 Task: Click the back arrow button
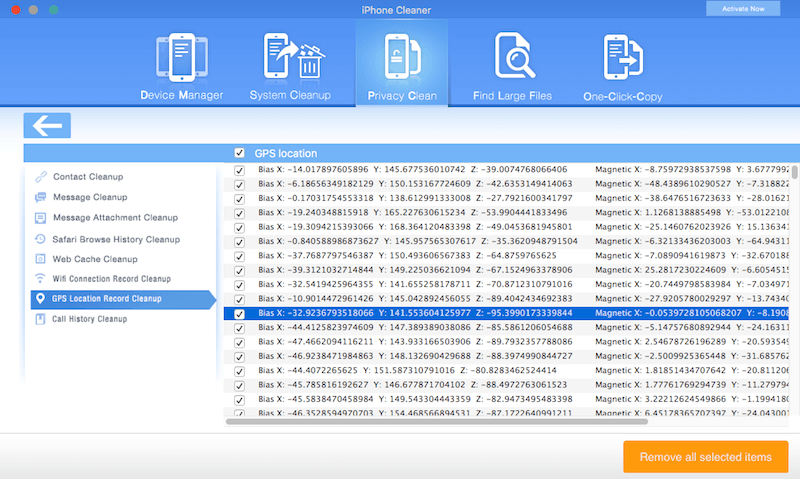tap(47, 125)
